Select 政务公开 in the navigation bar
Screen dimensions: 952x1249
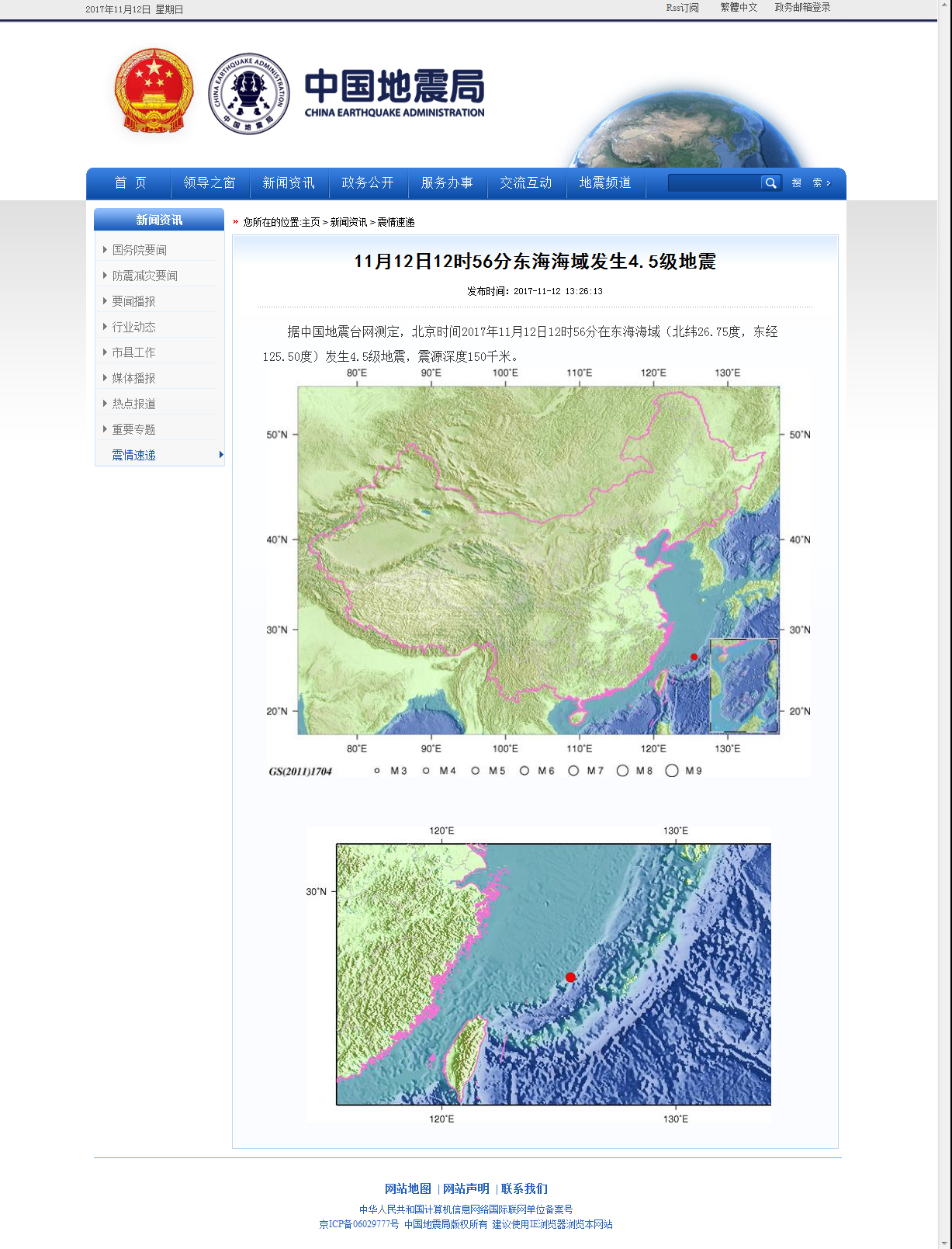[x=368, y=183]
